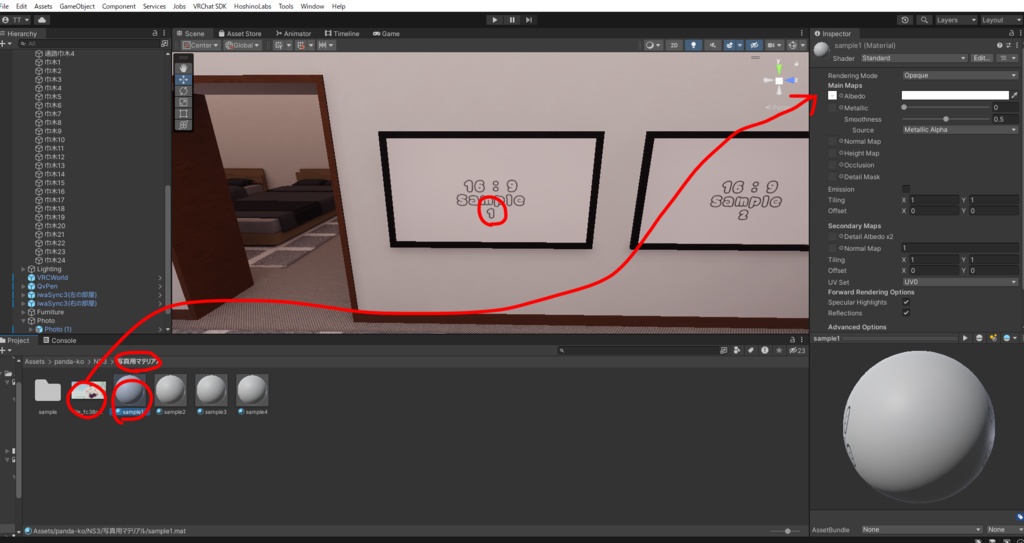Open the Layout dropdown

coord(1001,20)
